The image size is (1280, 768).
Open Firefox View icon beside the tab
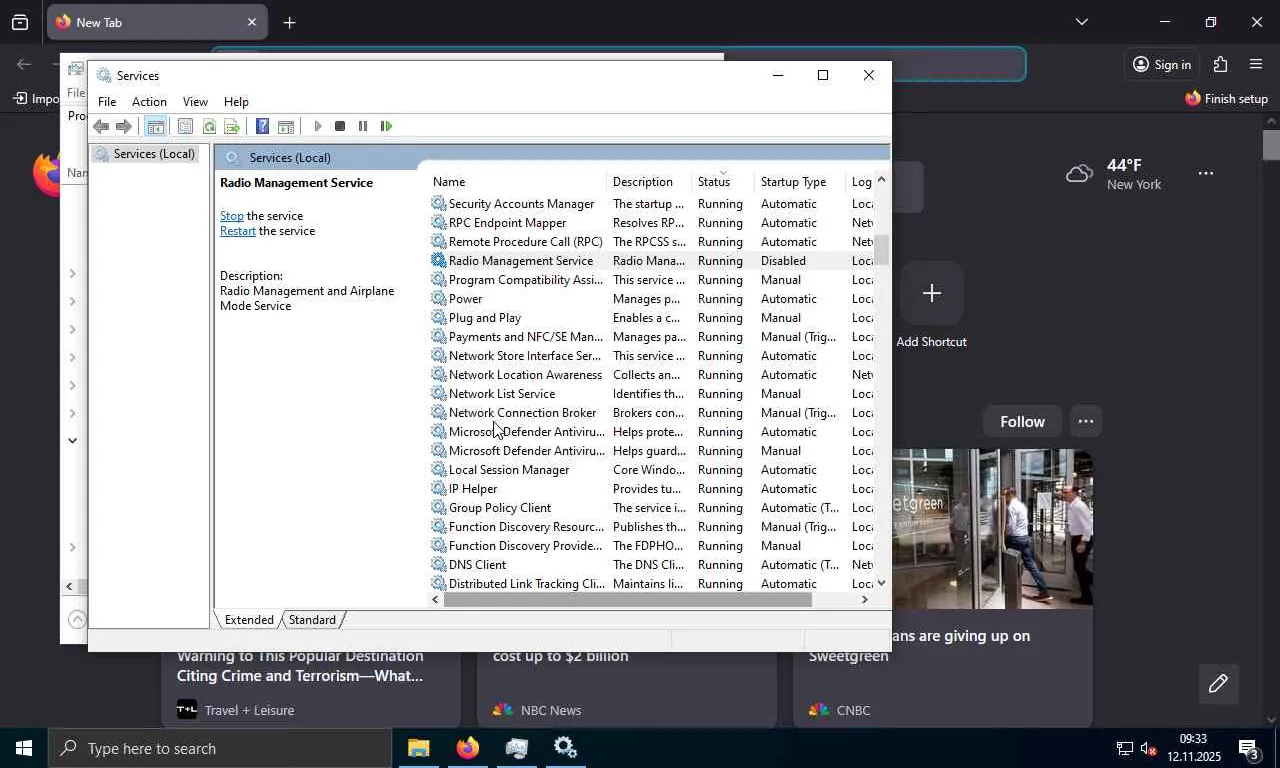[20, 22]
